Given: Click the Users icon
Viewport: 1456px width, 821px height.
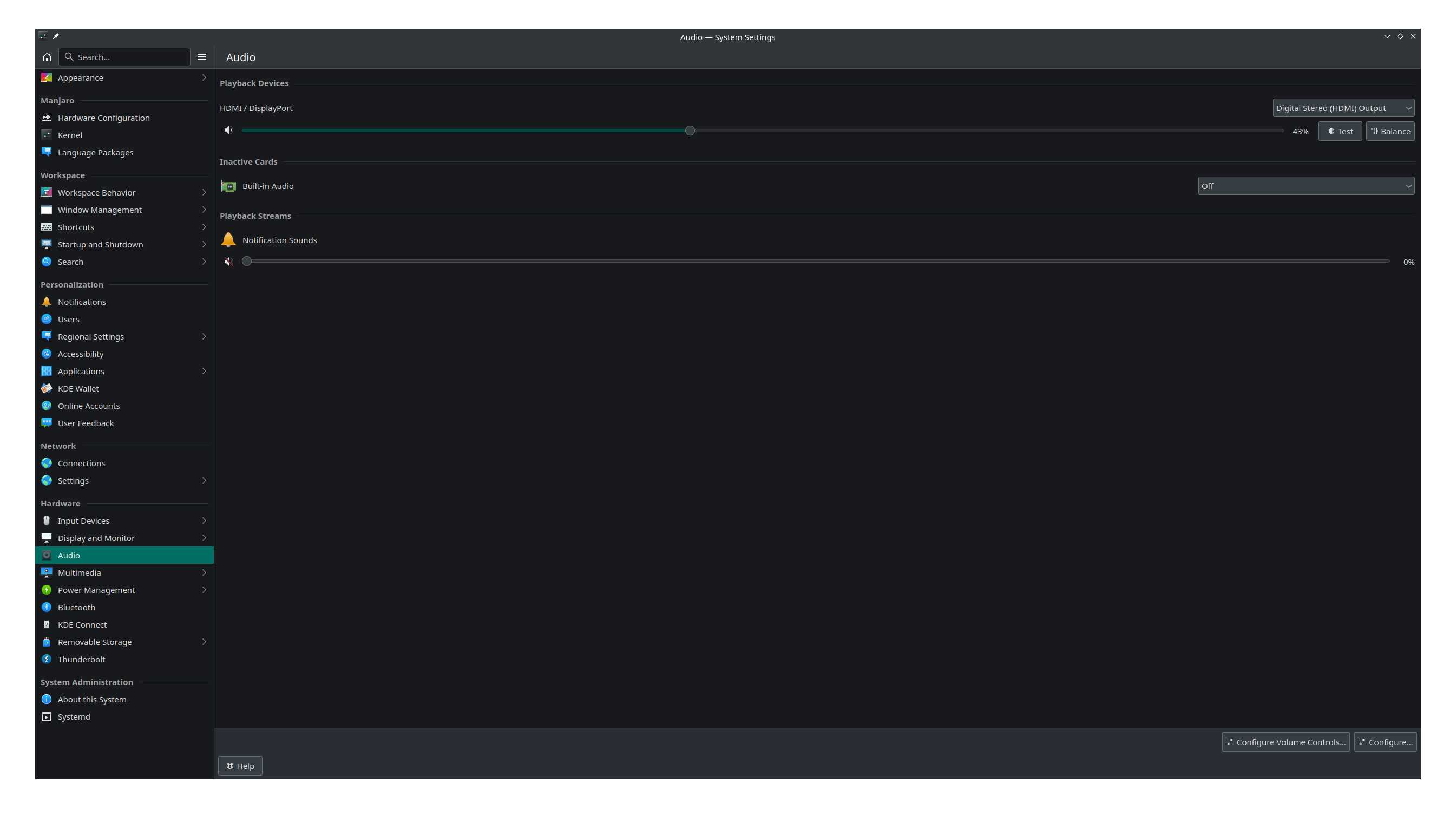Looking at the screenshot, I should [47, 320].
